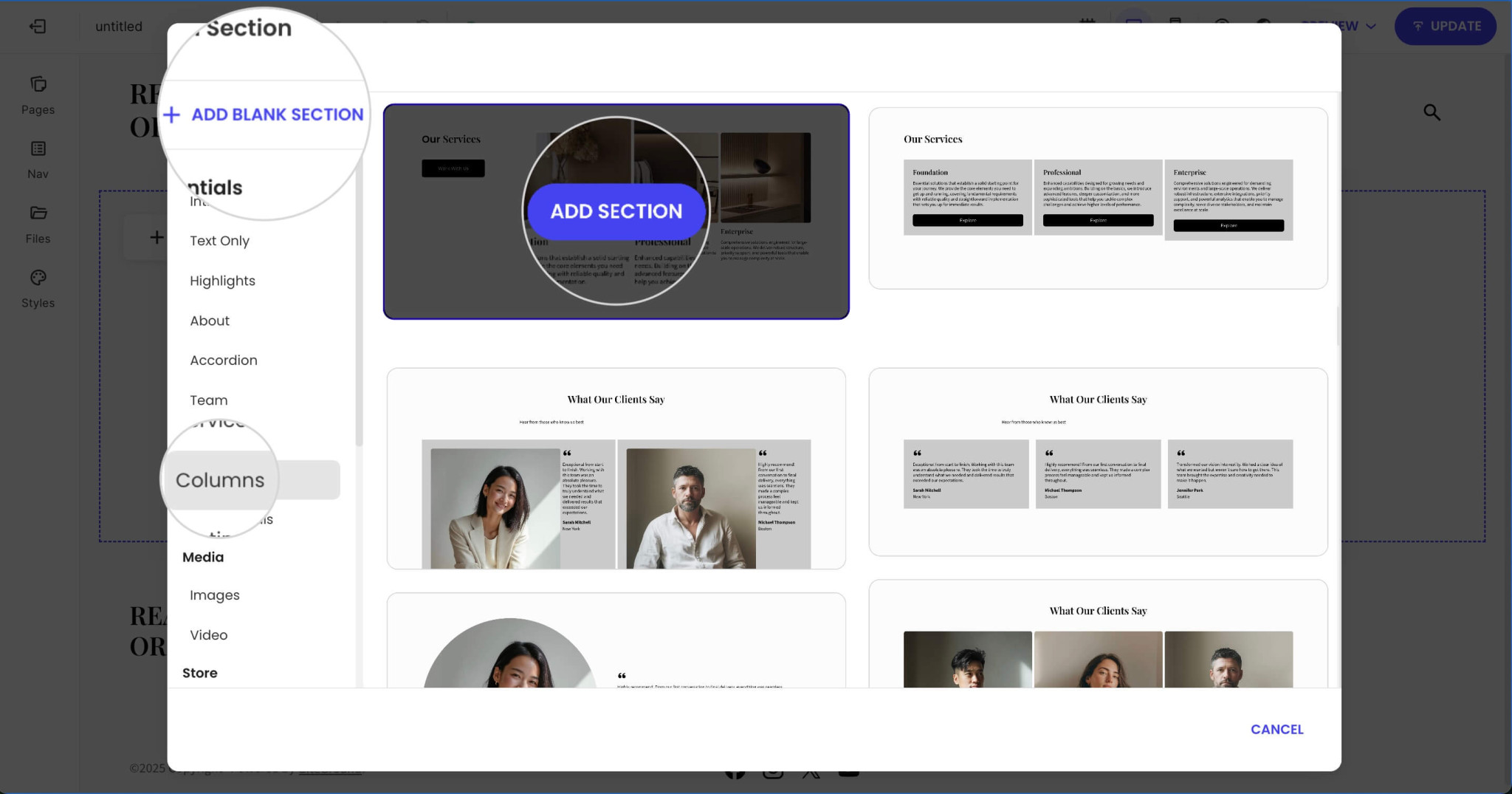Open the Pages panel
The image size is (1512, 794).
(38, 96)
